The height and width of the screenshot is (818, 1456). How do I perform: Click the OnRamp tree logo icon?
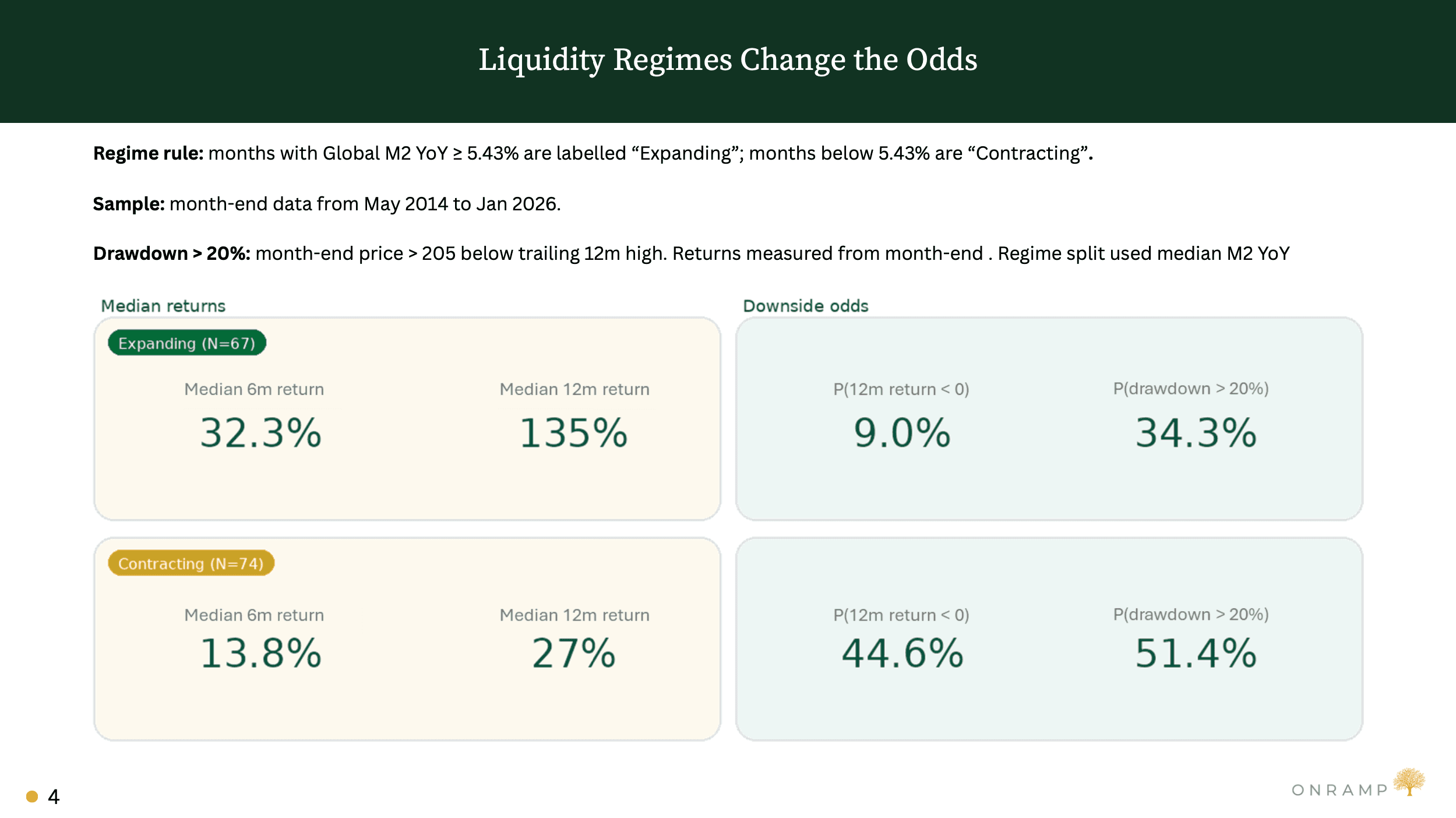[x=1409, y=782]
